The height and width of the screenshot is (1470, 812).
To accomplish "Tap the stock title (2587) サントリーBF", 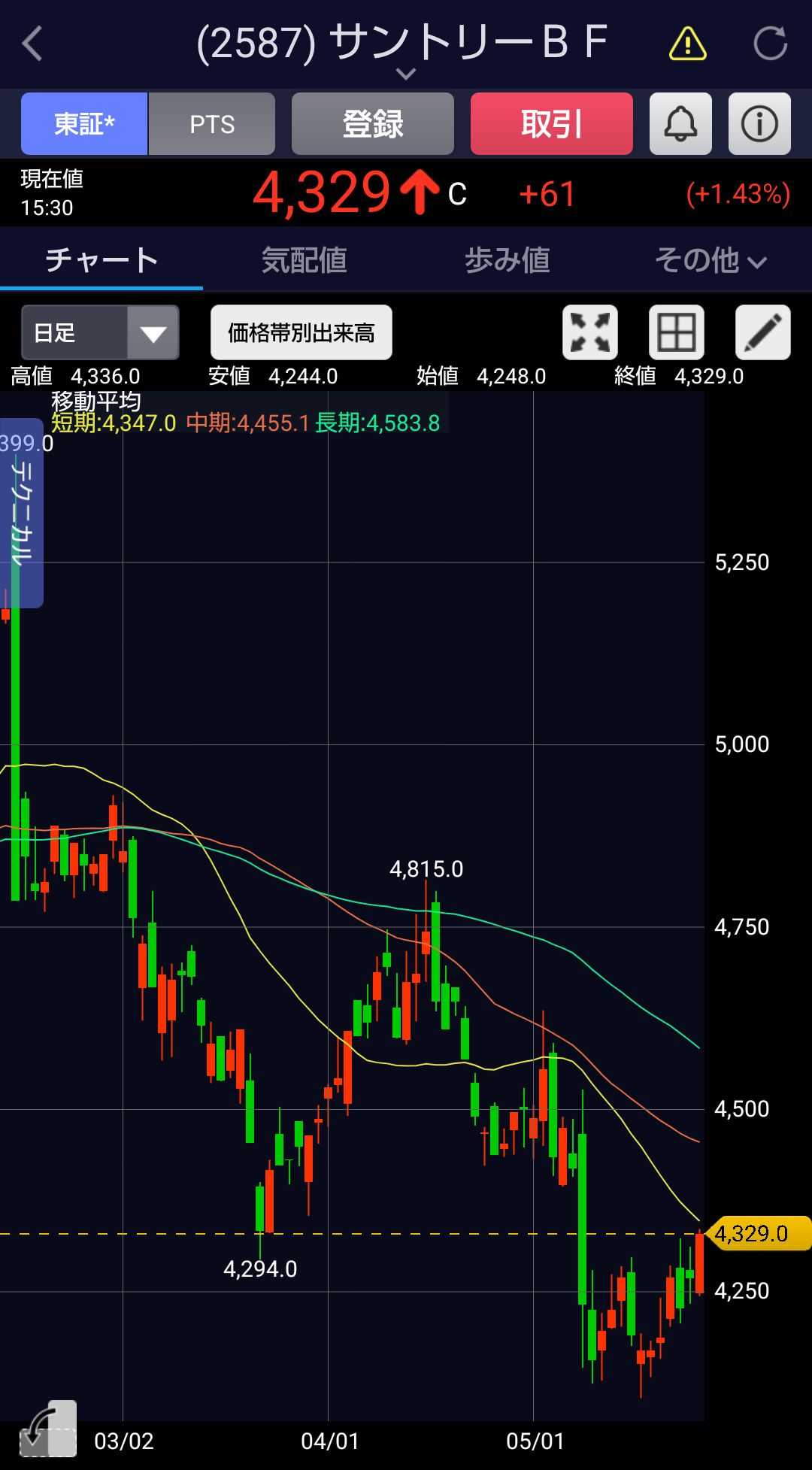I will point(401,41).
